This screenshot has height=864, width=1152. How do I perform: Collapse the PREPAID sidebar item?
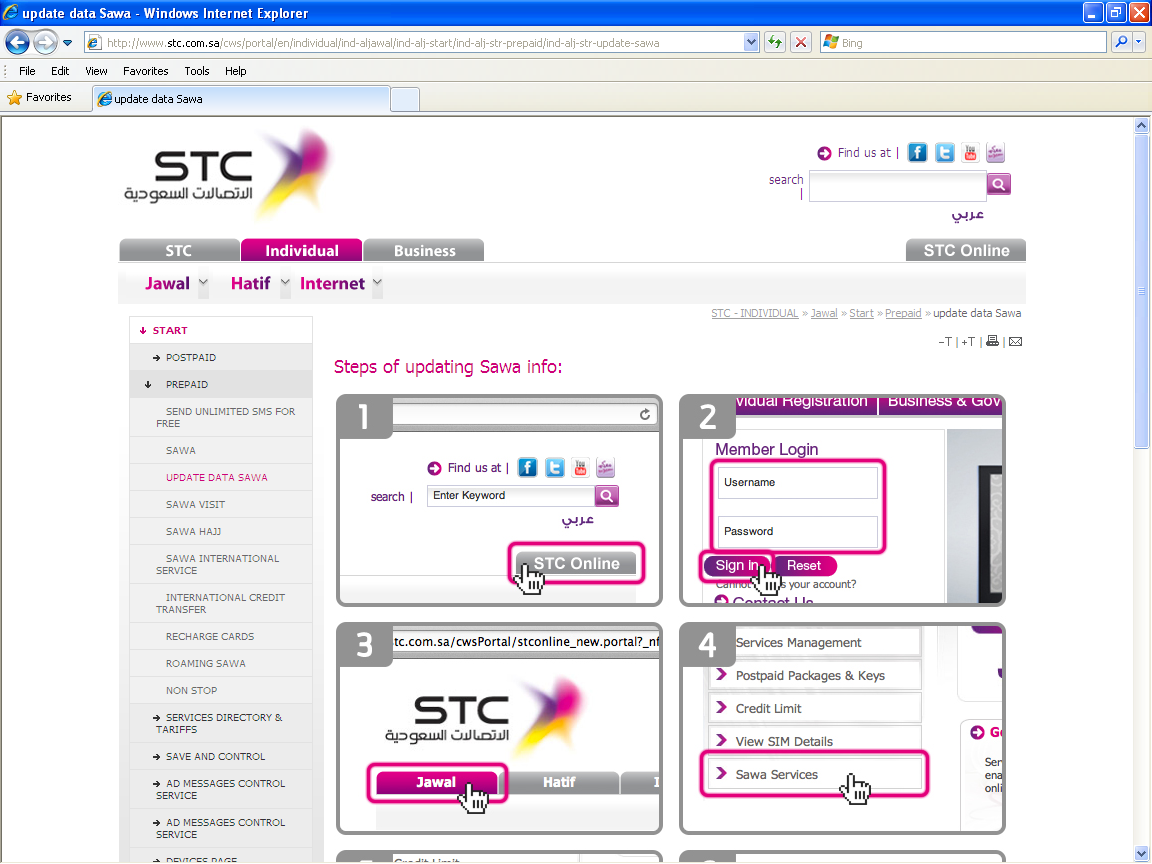[x=220, y=384]
